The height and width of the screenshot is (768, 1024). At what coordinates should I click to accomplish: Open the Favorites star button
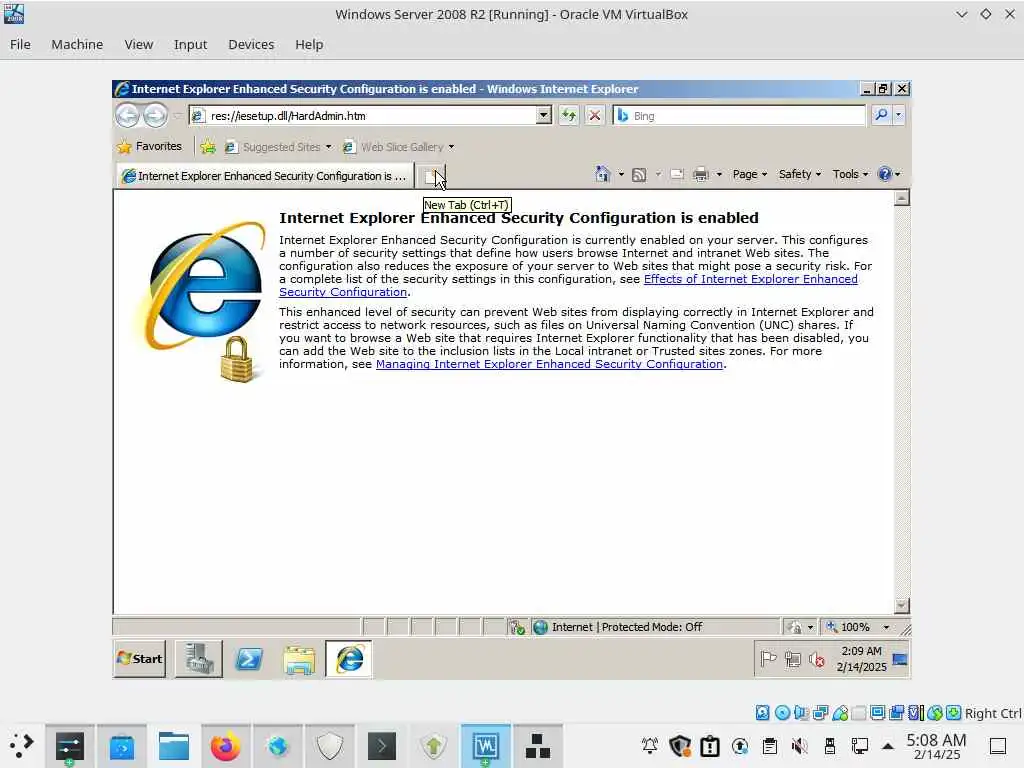(x=150, y=146)
